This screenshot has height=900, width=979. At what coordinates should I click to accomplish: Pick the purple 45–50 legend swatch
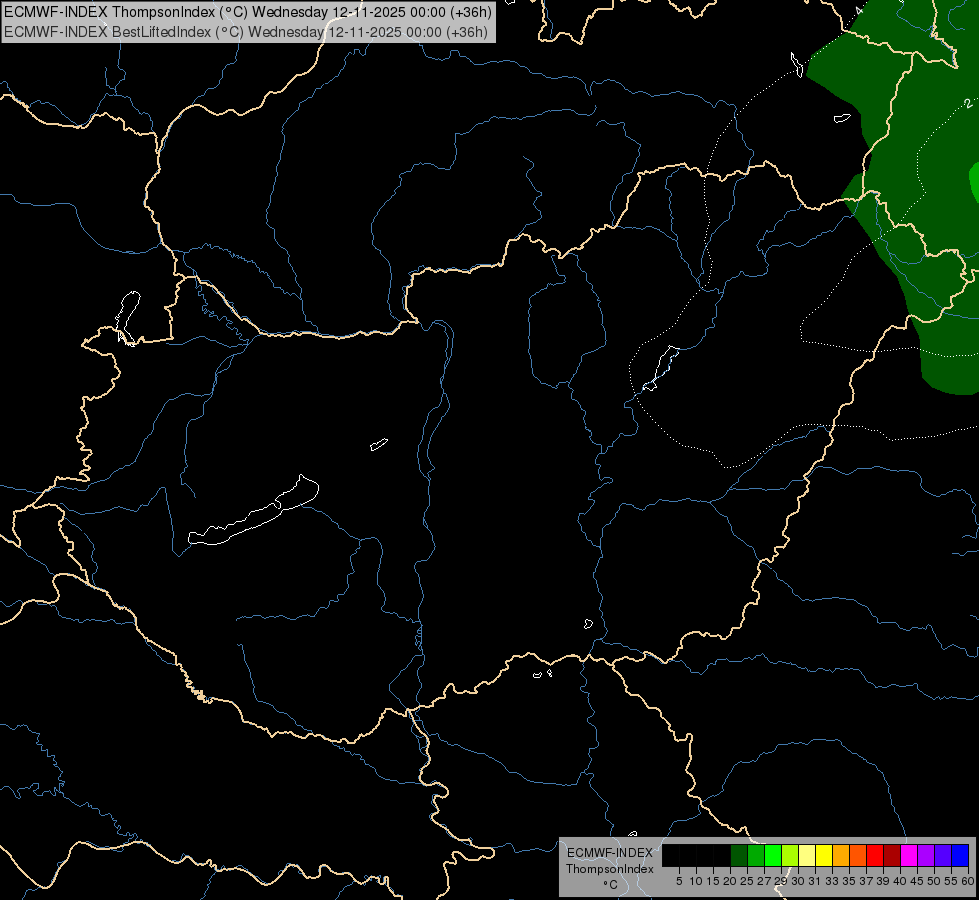926,855
